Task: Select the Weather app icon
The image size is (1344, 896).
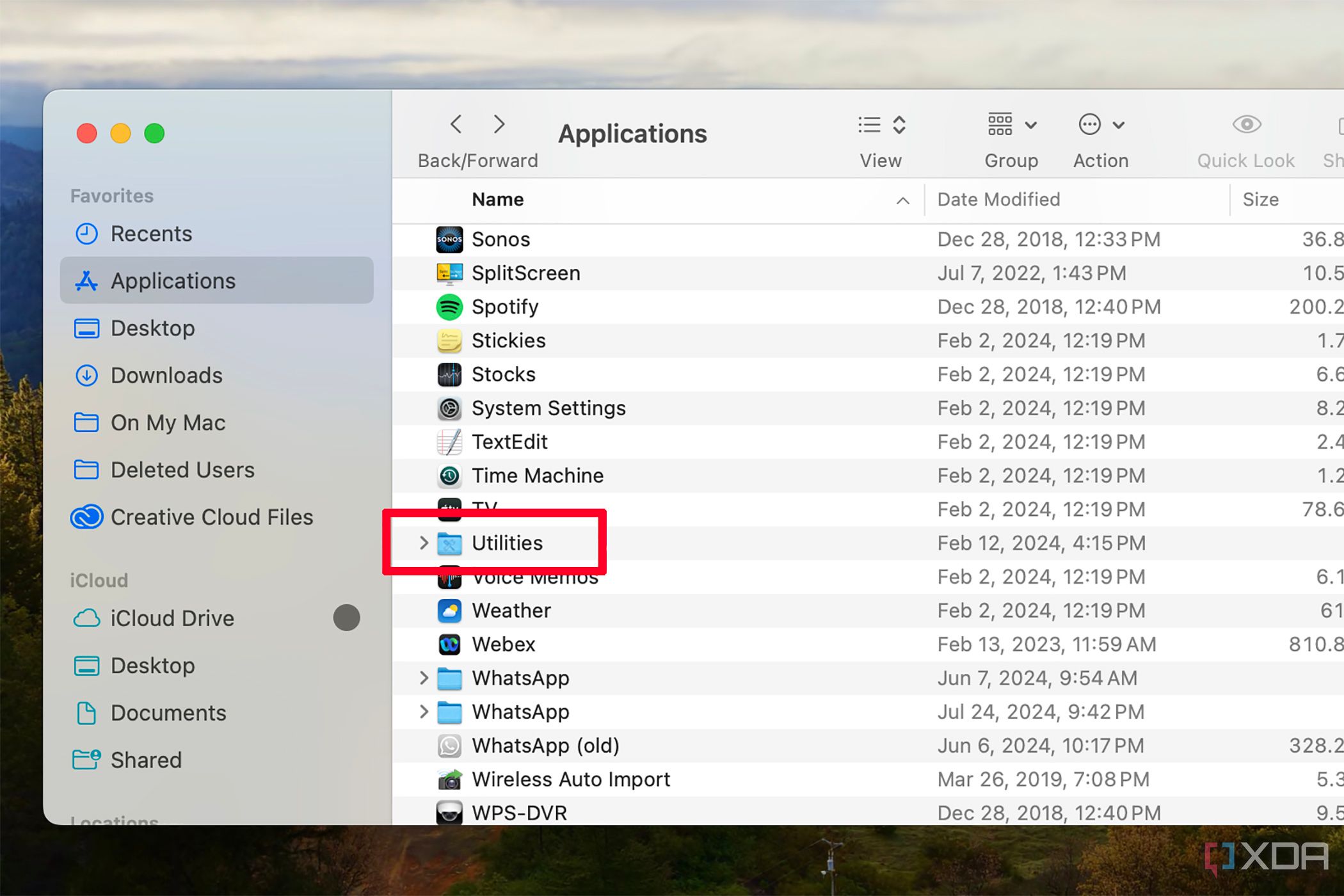Action: (x=449, y=611)
